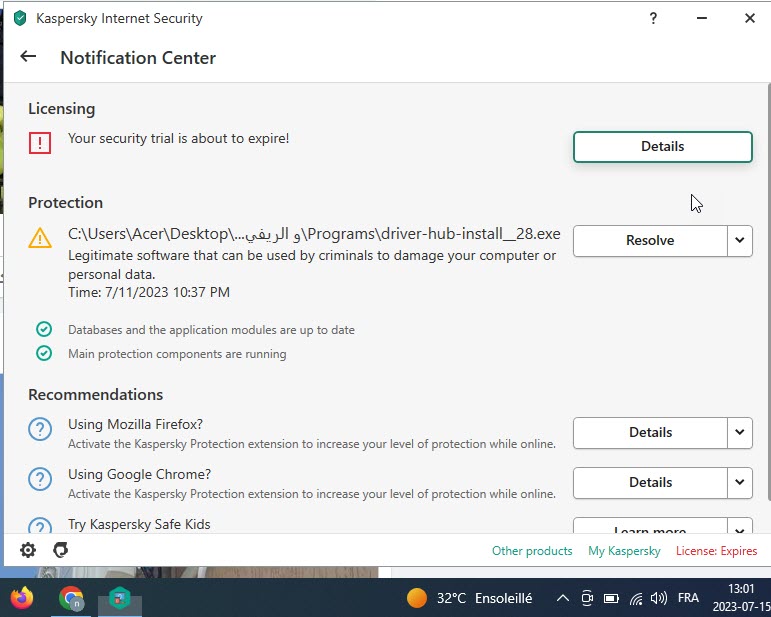The image size is (771, 617).
Task: Click the Google Chrome recommendation question icon
Action: pyautogui.click(x=40, y=479)
